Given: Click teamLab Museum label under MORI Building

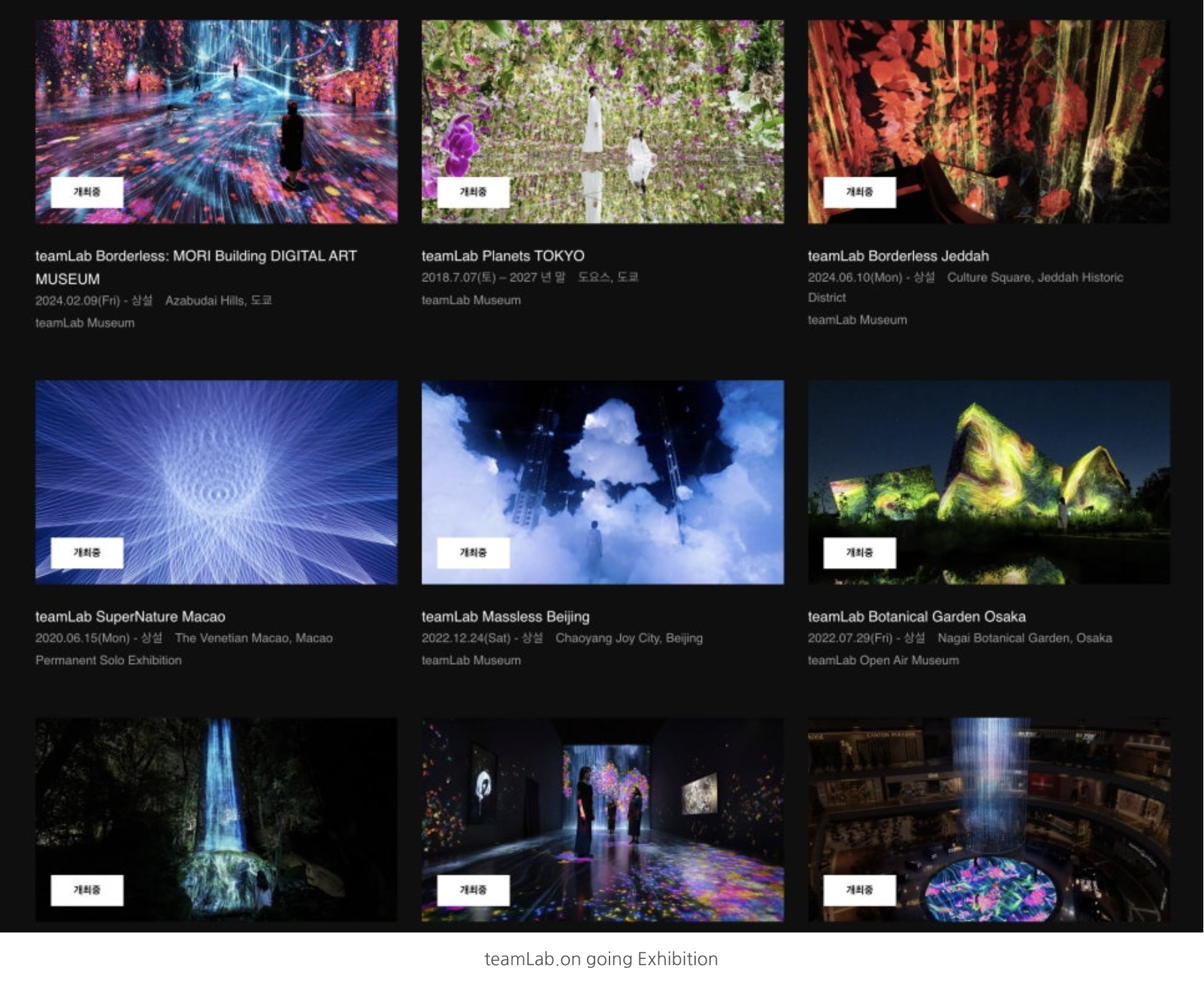Looking at the screenshot, I should coord(85,323).
